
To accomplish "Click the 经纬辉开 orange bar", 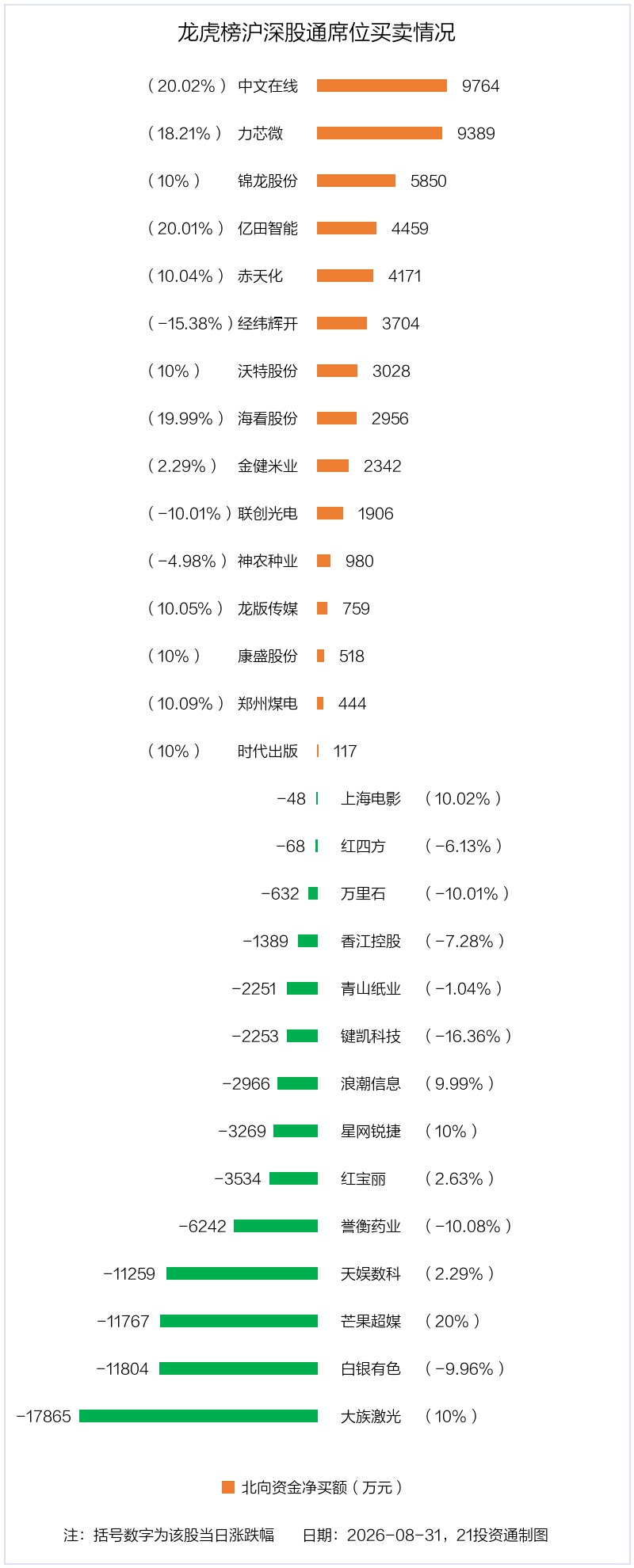I will tap(342, 323).
